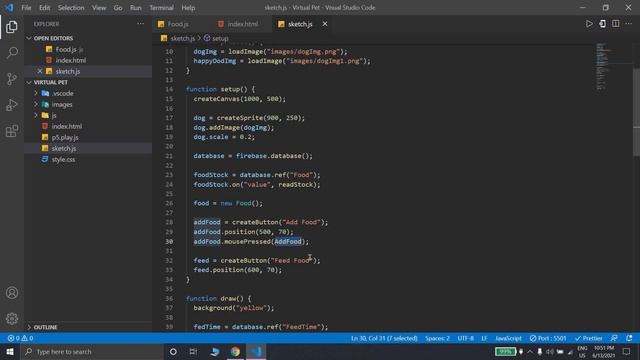This screenshot has height=360, width=640.
Task: Open Explorer panel ellipsis menu
Action: click(140, 24)
